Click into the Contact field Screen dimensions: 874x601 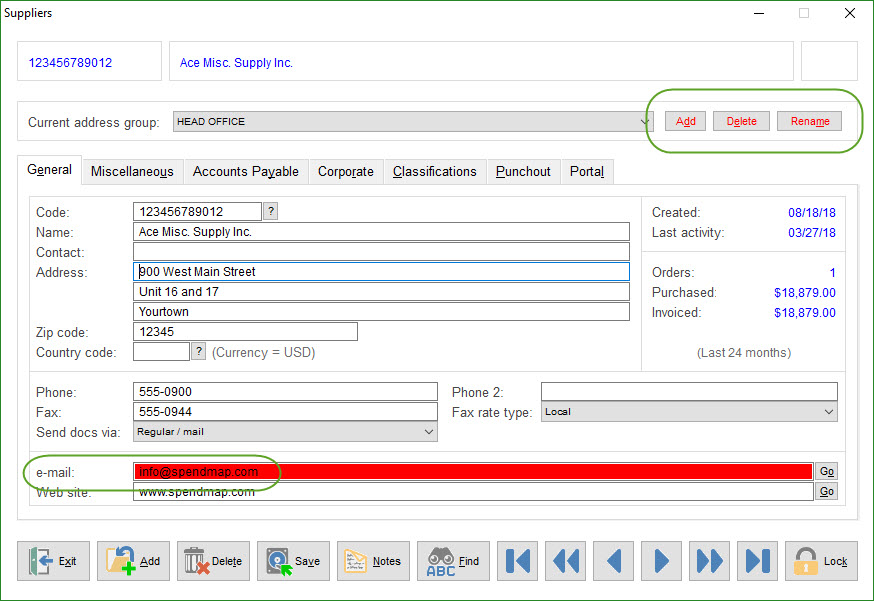point(380,252)
